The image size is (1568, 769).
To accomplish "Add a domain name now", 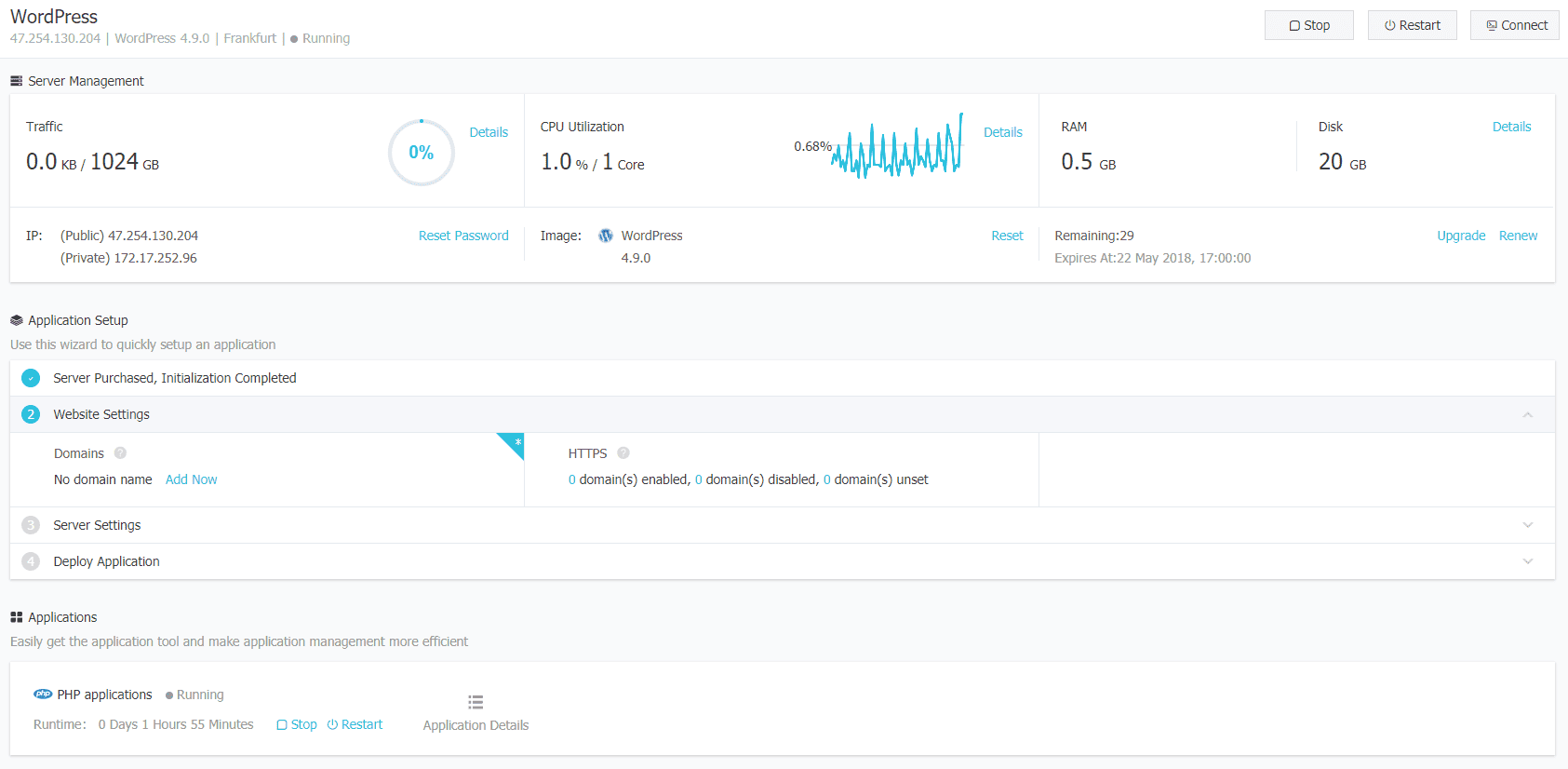I will click(x=191, y=479).
